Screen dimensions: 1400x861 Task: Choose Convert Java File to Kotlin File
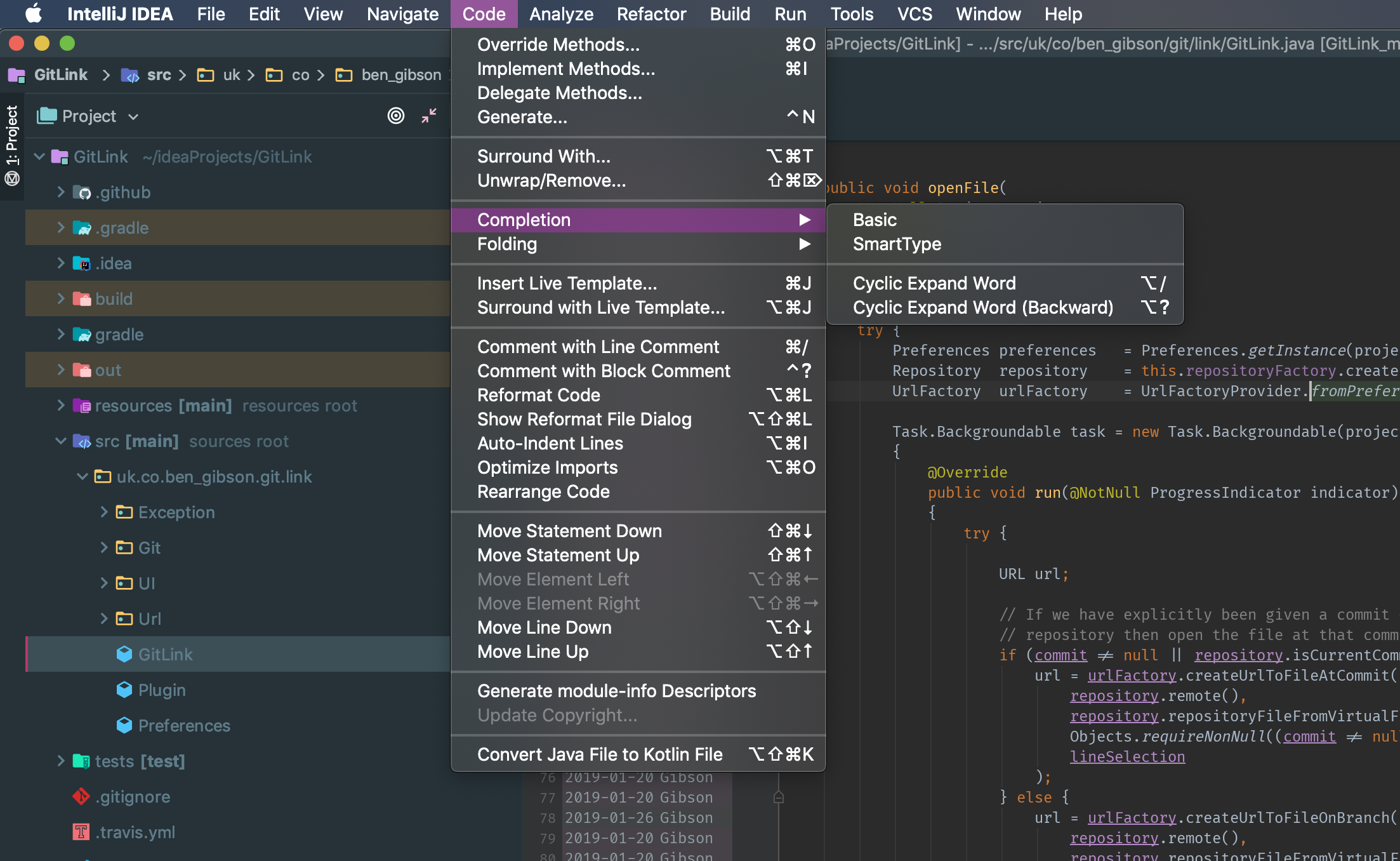click(x=600, y=754)
